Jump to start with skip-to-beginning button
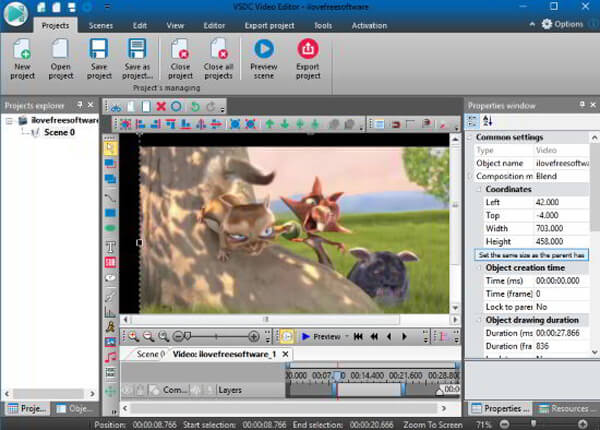The height and width of the screenshot is (430, 600). click(x=358, y=337)
